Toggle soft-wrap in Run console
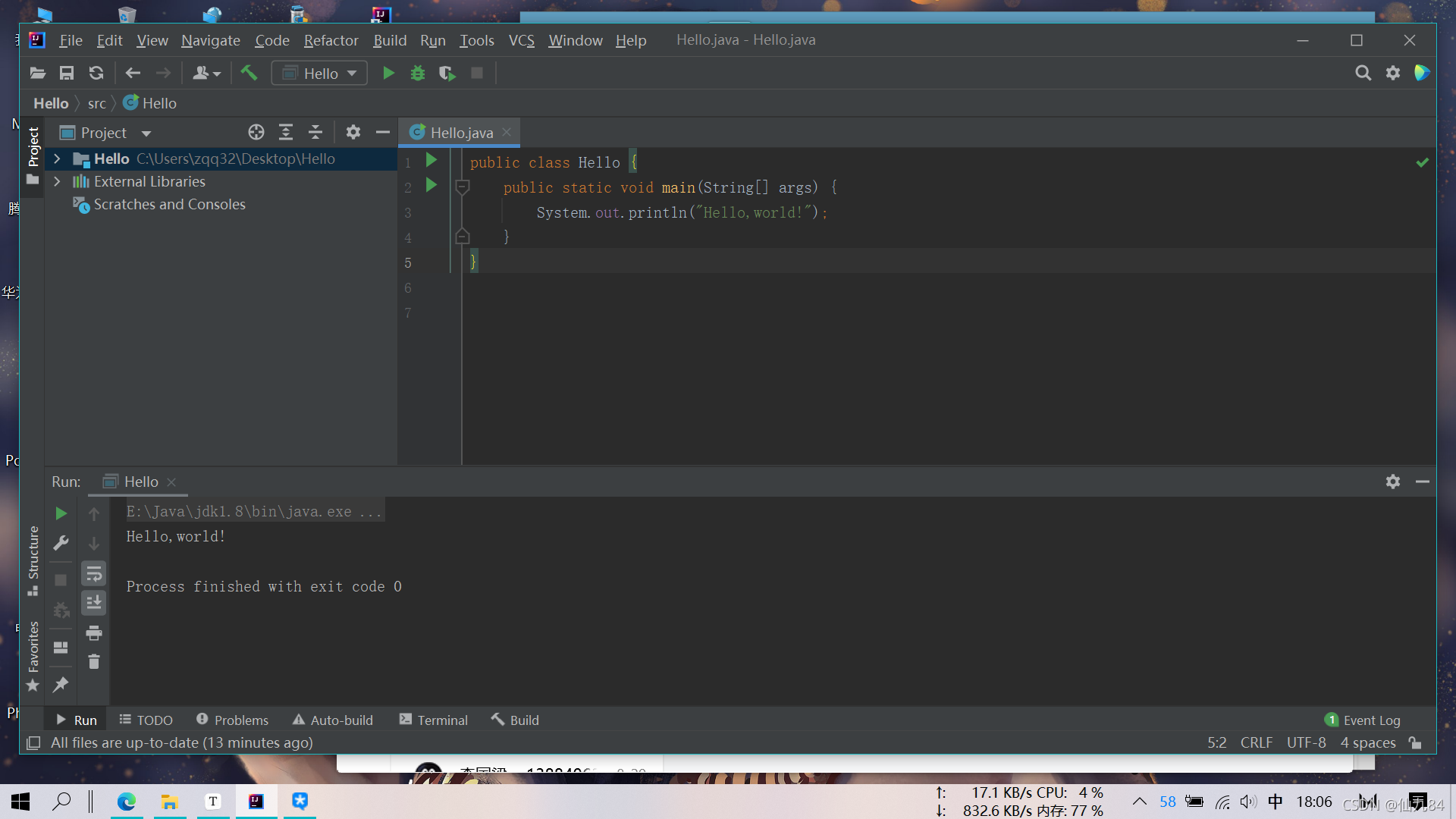This screenshot has height=819, width=1456. [x=94, y=573]
